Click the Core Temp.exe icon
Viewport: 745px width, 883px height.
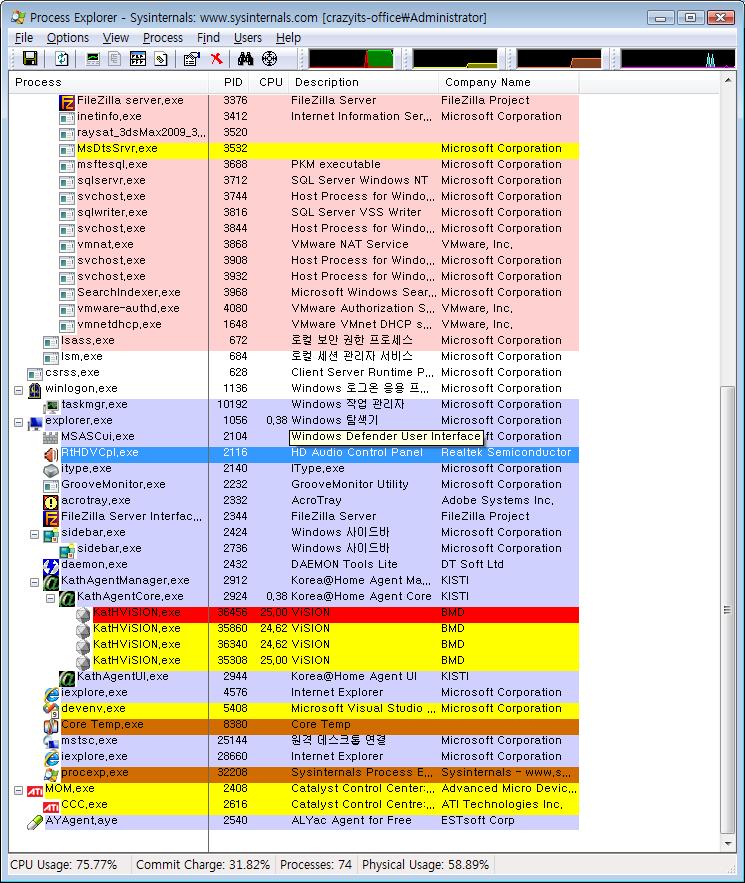51,726
